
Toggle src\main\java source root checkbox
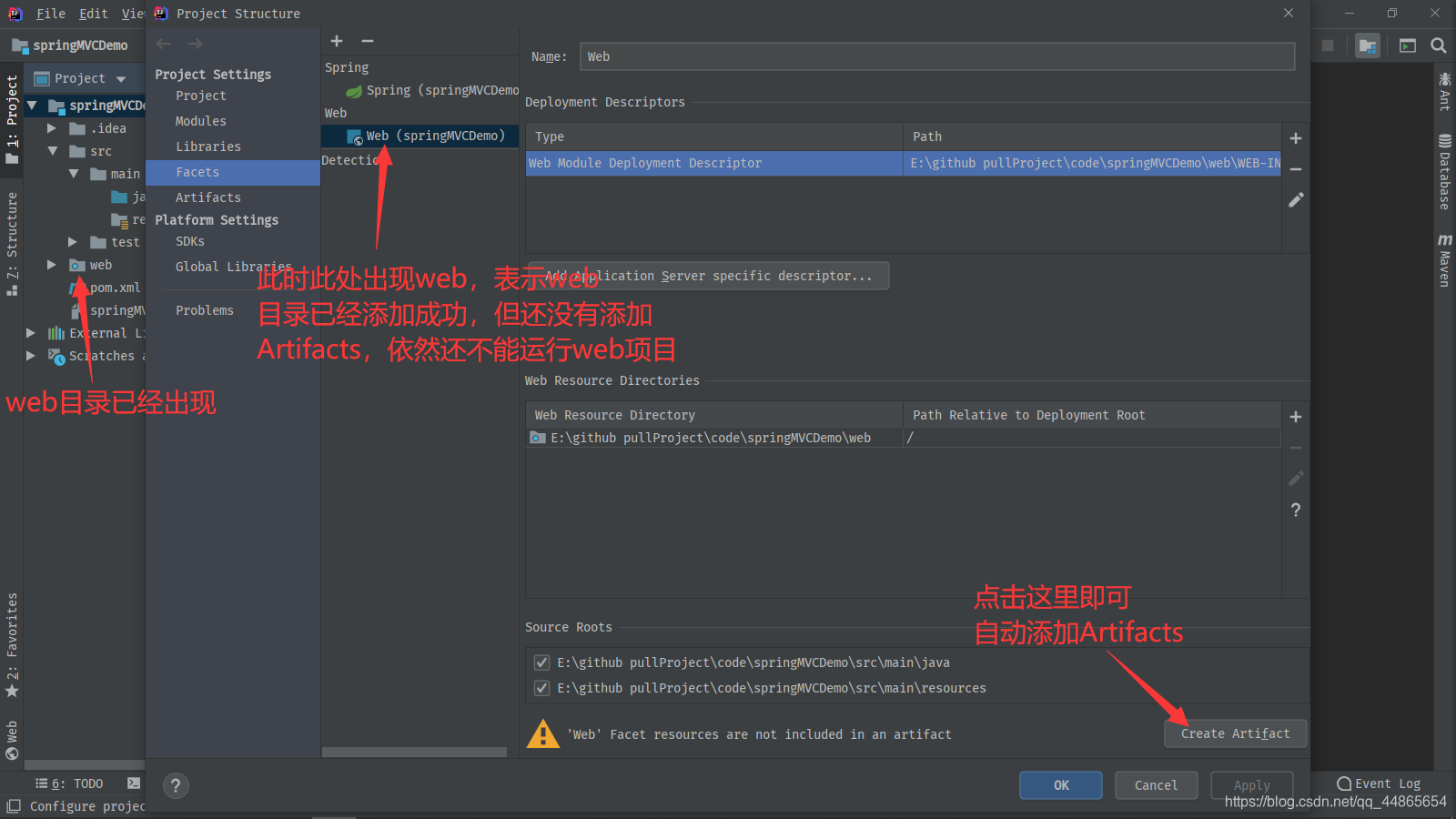tap(541, 662)
